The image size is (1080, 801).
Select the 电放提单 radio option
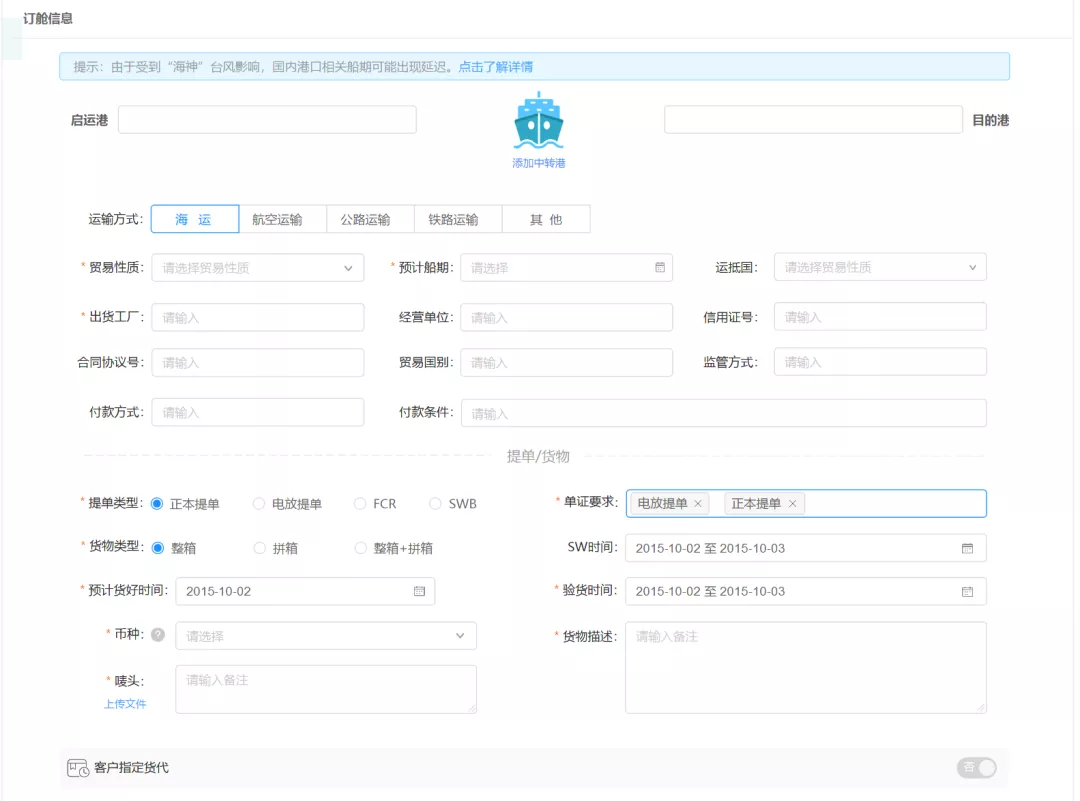click(x=259, y=504)
